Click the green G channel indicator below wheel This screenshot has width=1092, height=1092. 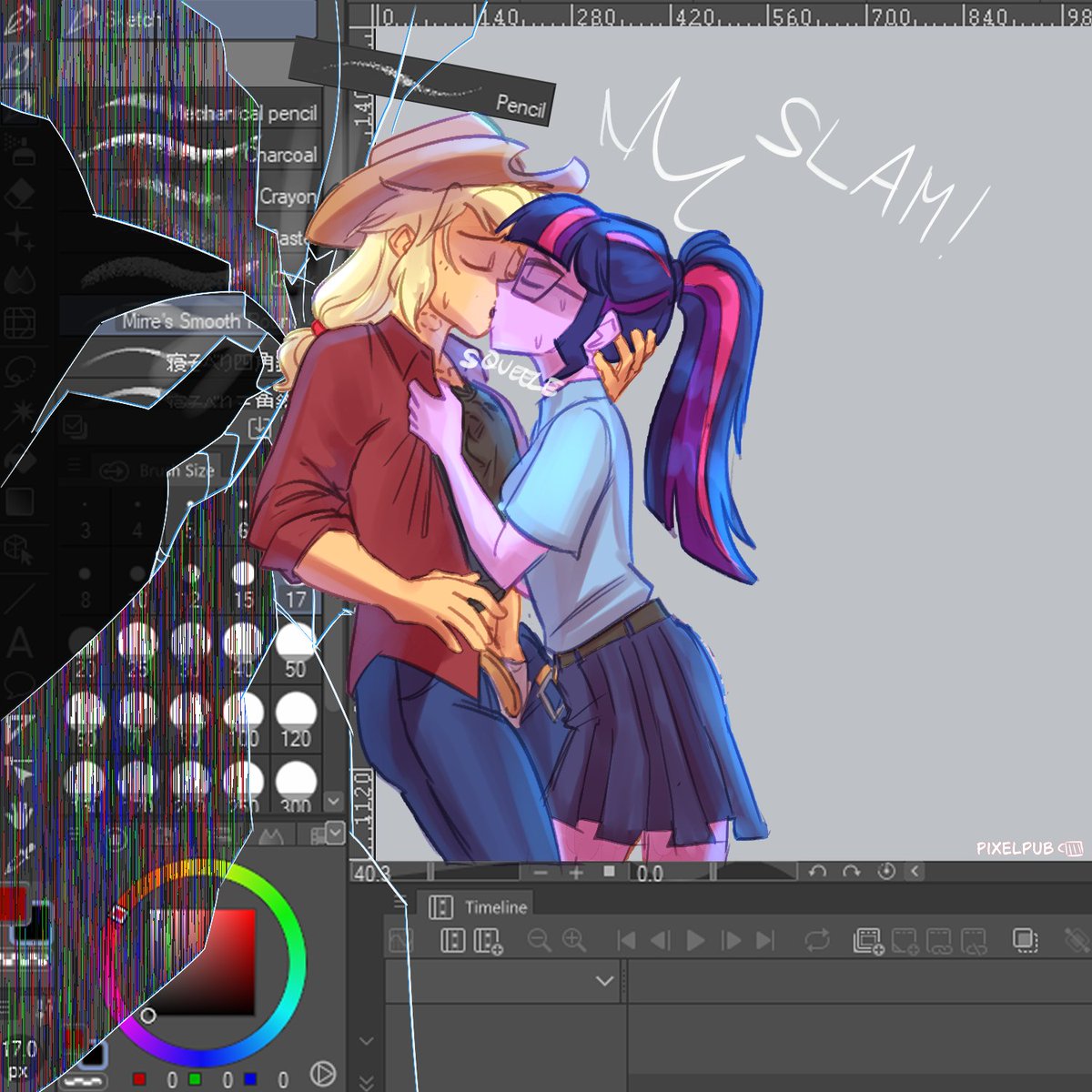(x=195, y=1079)
